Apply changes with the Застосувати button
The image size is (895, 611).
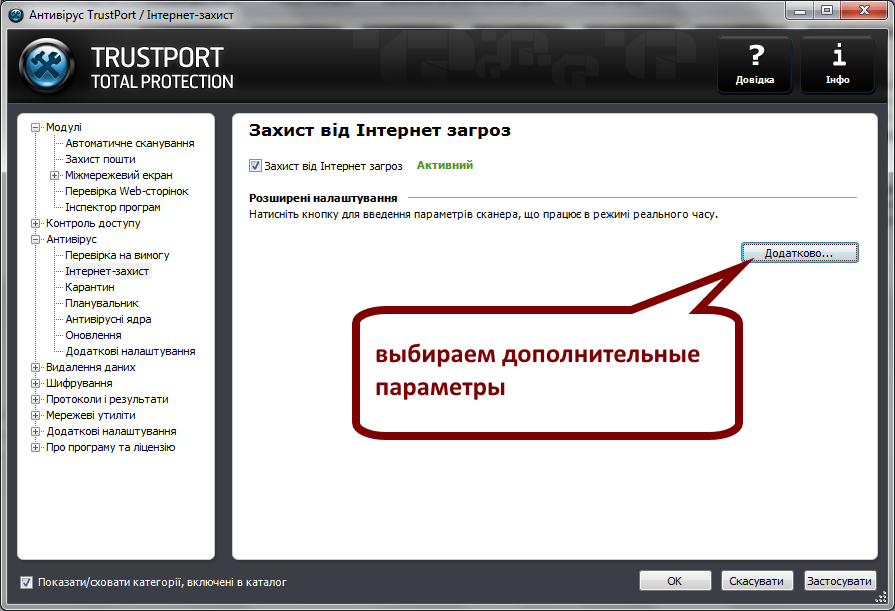(x=840, y=581)
